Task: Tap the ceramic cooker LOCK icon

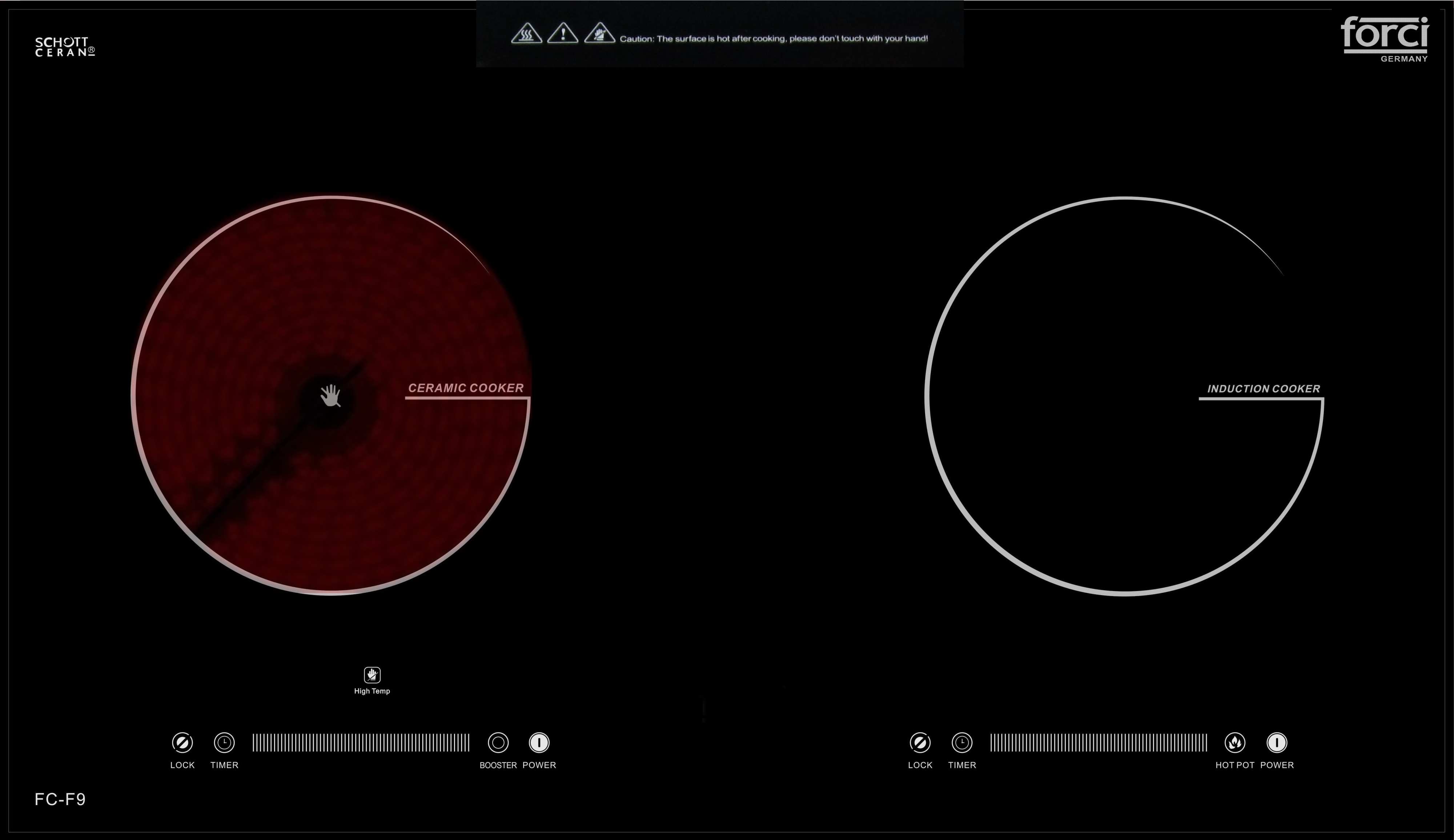Action: 182,743
